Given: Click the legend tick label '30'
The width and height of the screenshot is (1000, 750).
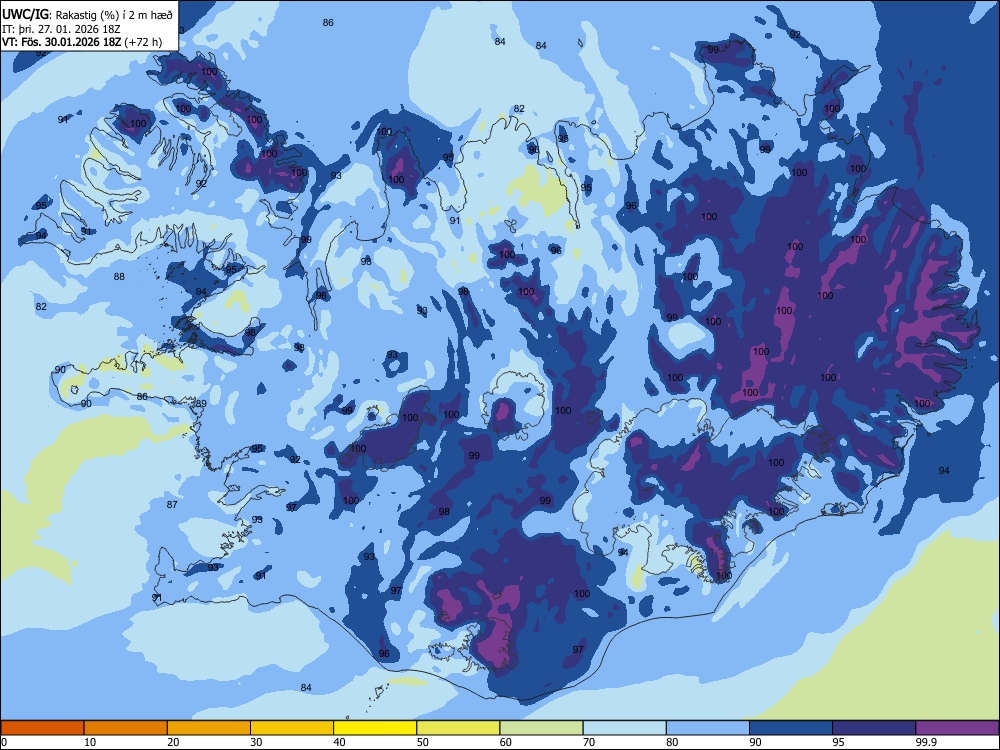Looking at the screenshot, I should pyautogui.click(x=256, y=742).
